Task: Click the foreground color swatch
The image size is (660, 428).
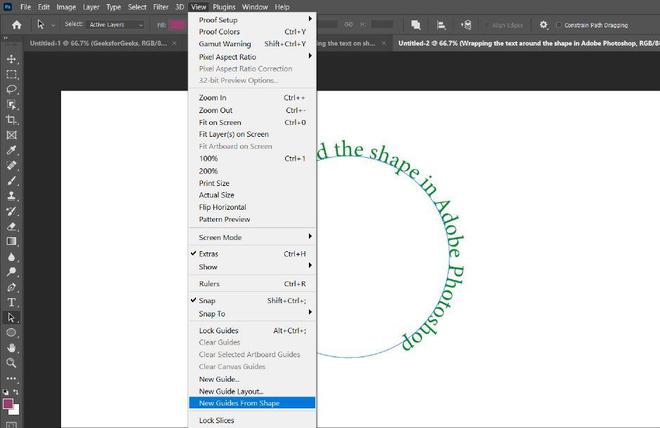Action: (8, 404)
